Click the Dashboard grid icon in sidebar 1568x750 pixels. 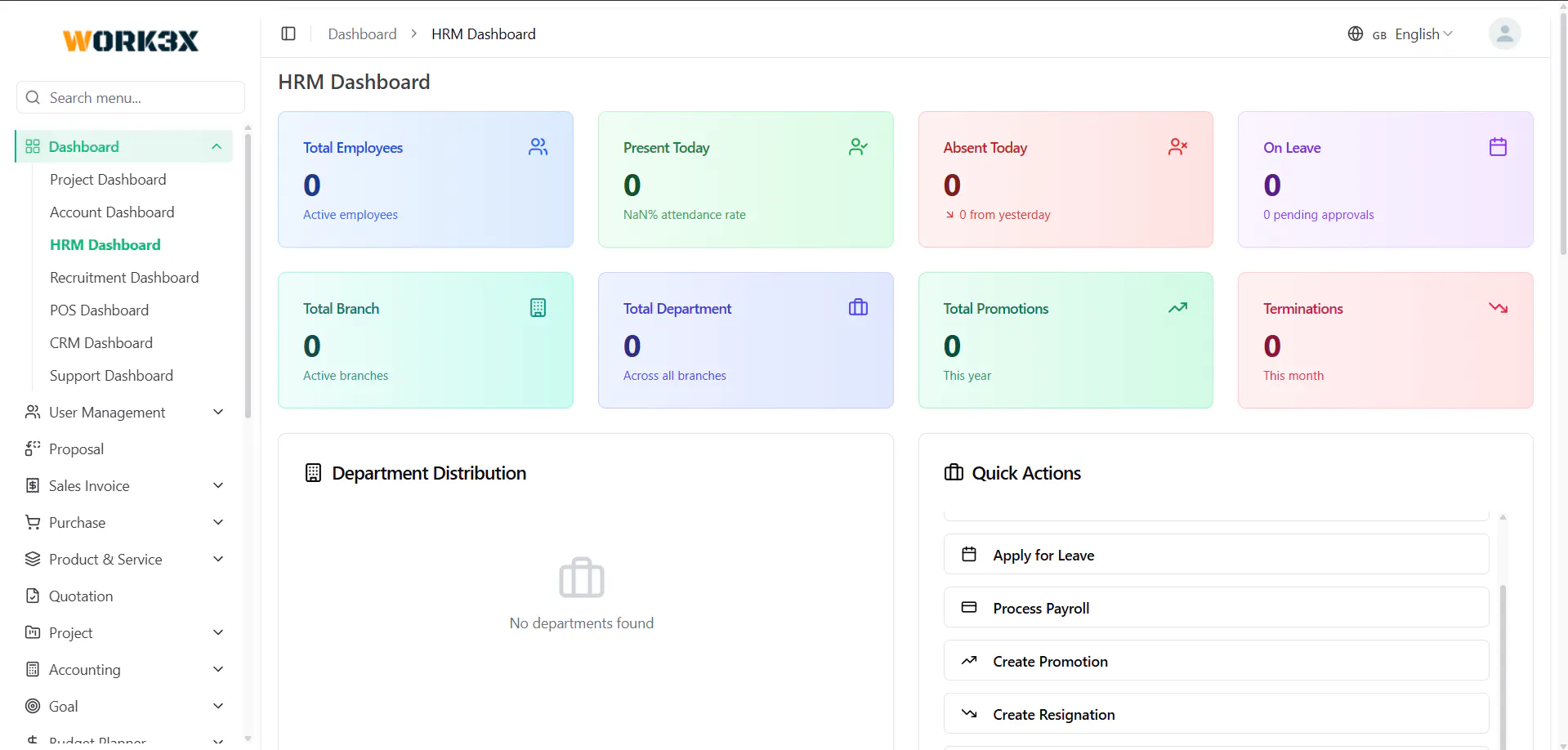(33, 146)
